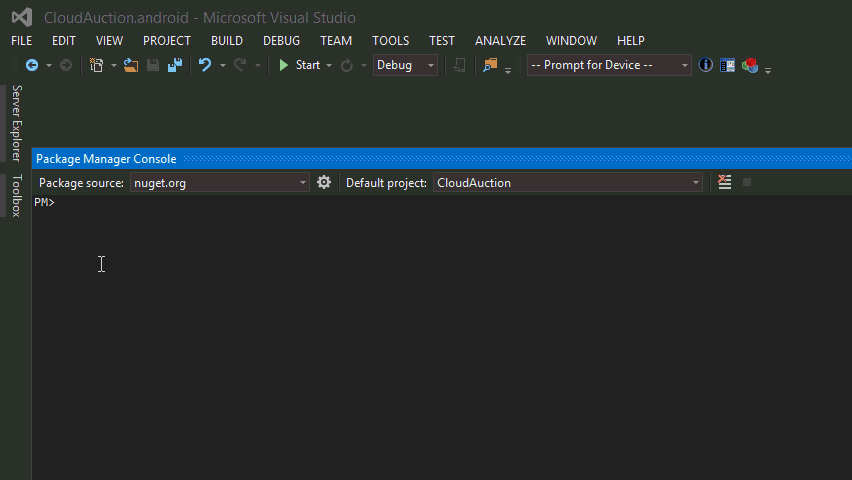Viewport: 852px width, 480px height.
Task: Click the navigate forward arrow
Action: pos(66,65)
